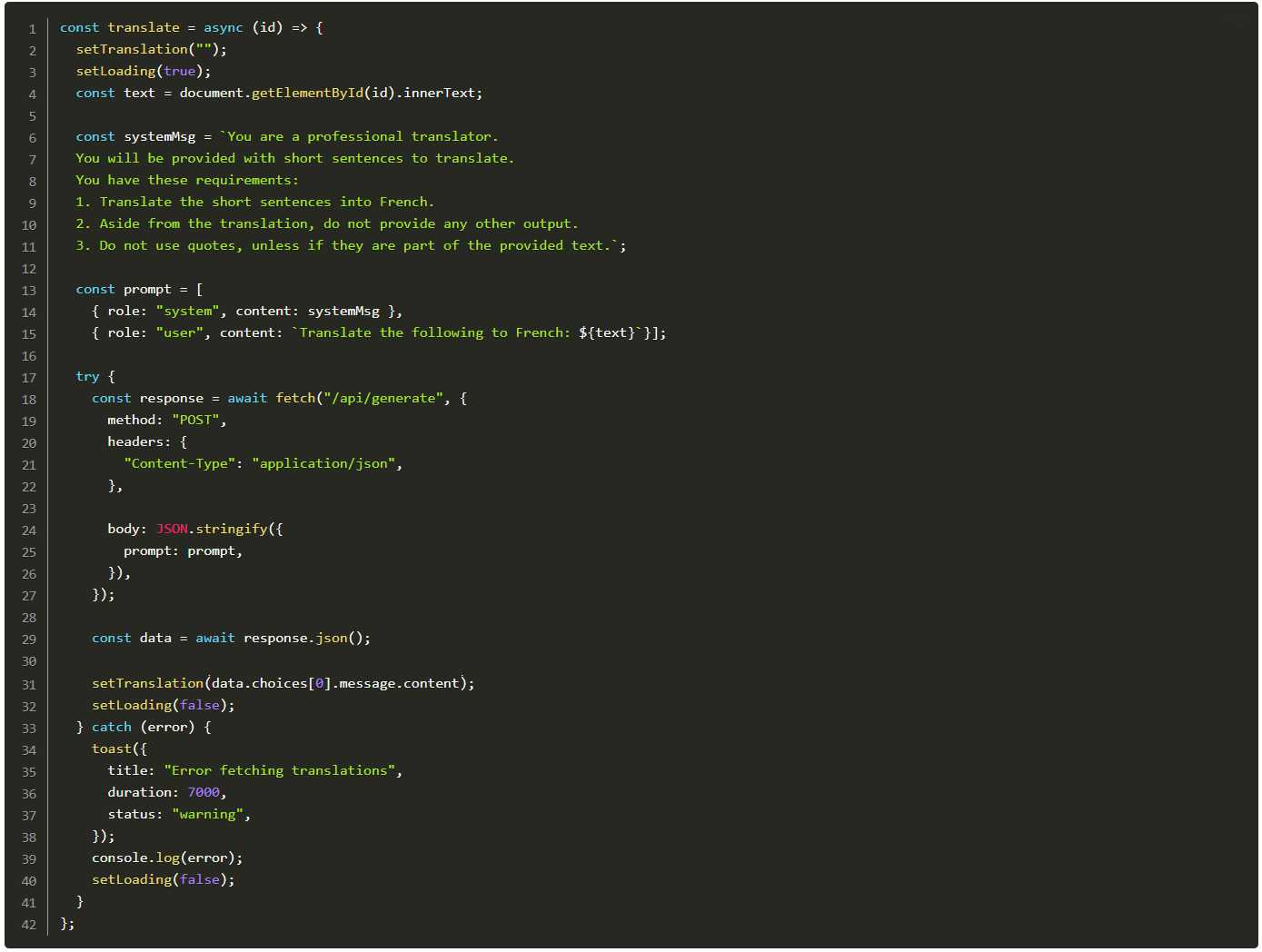Click the "warning" status string
1262x952 pixels.
click(208, 814)
